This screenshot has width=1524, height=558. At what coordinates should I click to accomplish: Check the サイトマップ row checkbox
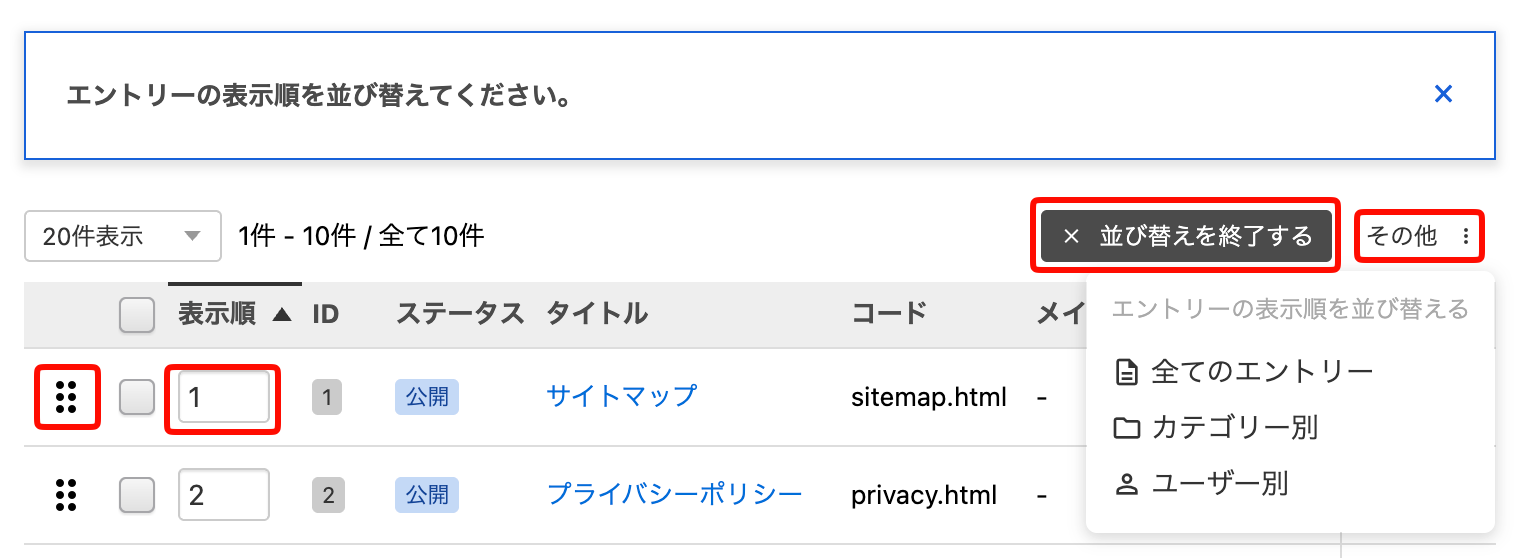pos(137,398)
